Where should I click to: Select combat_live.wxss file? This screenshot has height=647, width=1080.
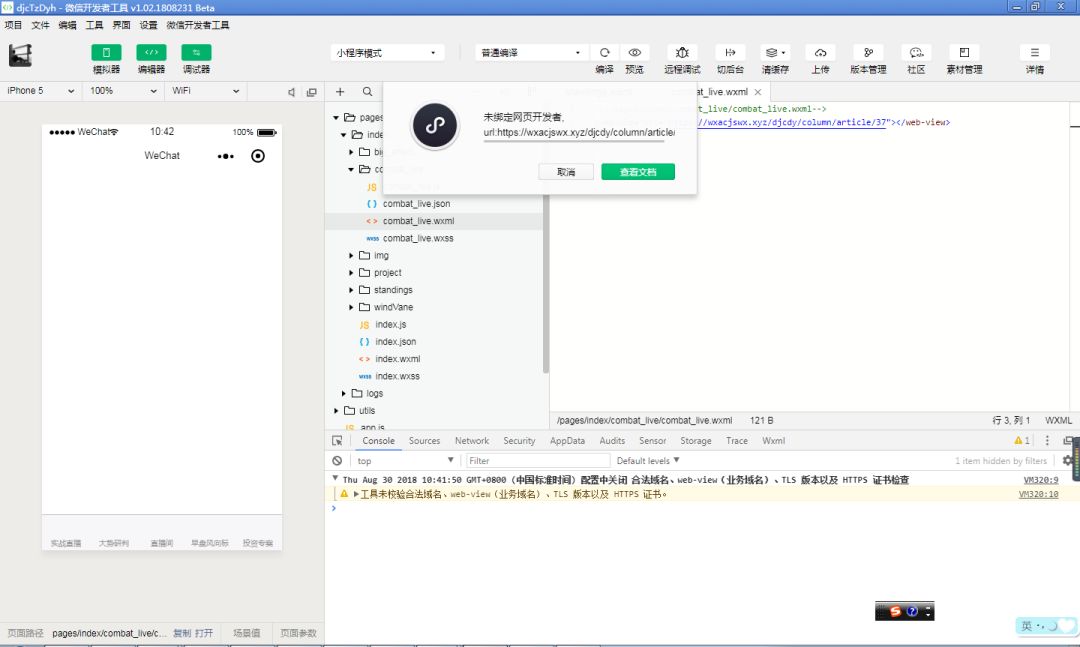(x=418, y=238)
